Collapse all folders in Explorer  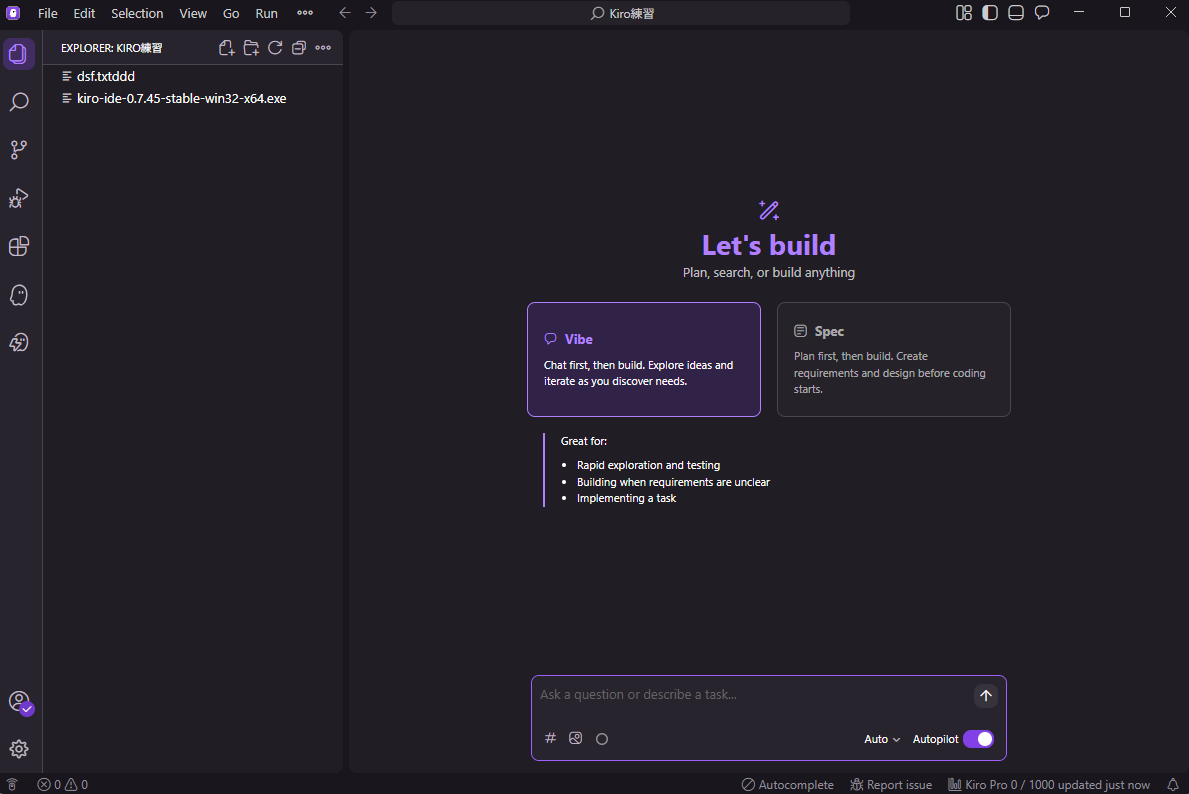click(x=298, y=48)
